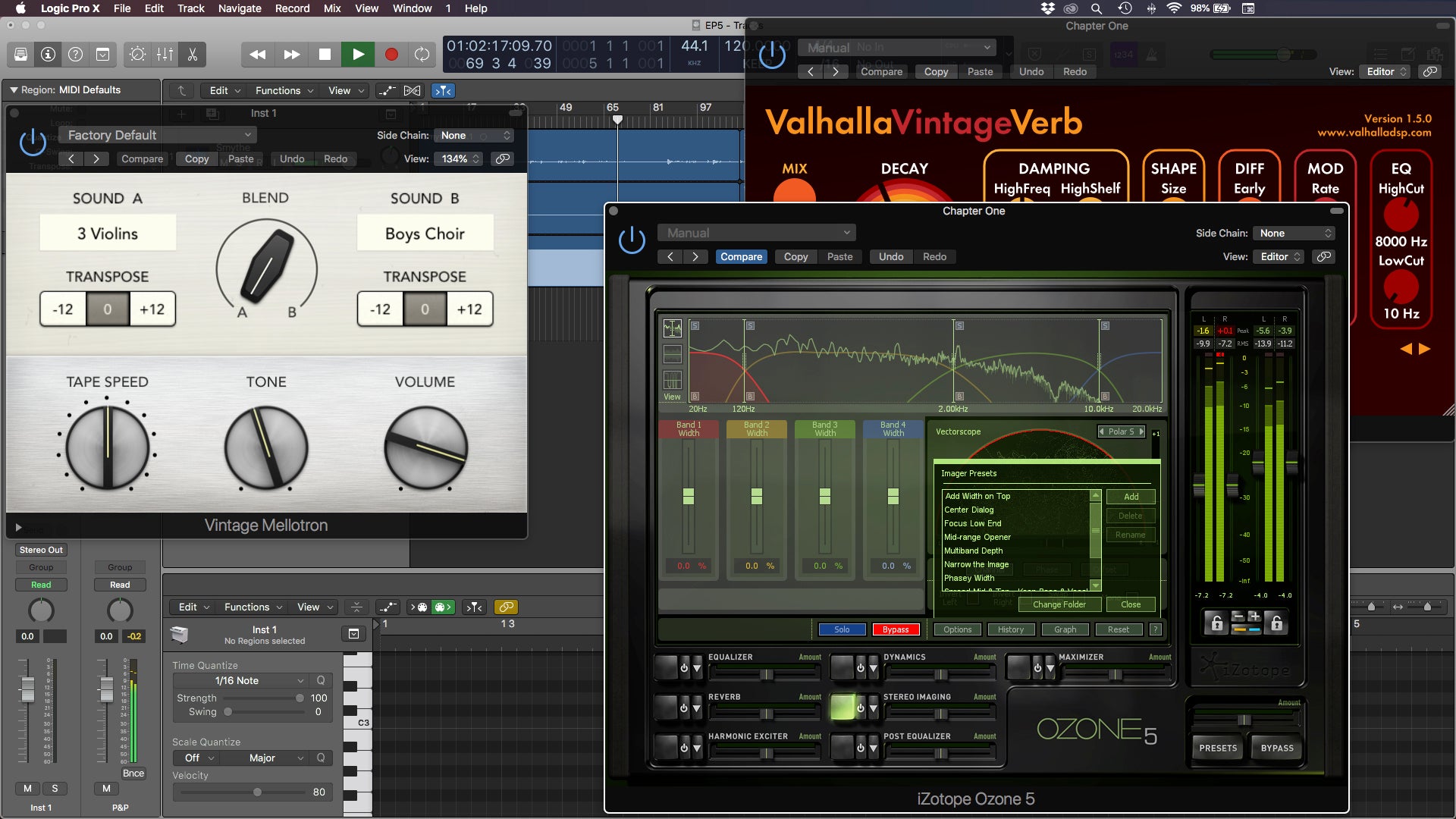Screen dimensions: 1456x819
Task: Toggle Vintage Mellotron power button
Action: coord(33,142)
